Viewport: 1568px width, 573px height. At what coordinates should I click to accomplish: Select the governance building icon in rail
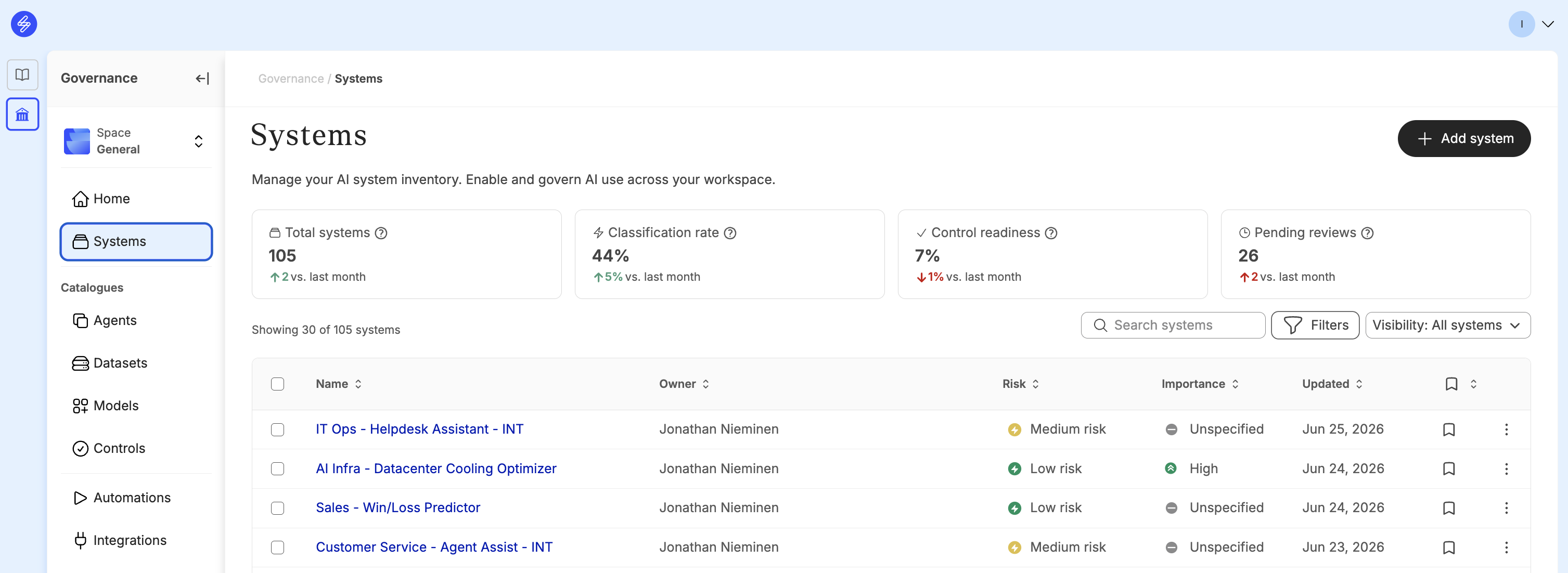(x=22, y=114)
